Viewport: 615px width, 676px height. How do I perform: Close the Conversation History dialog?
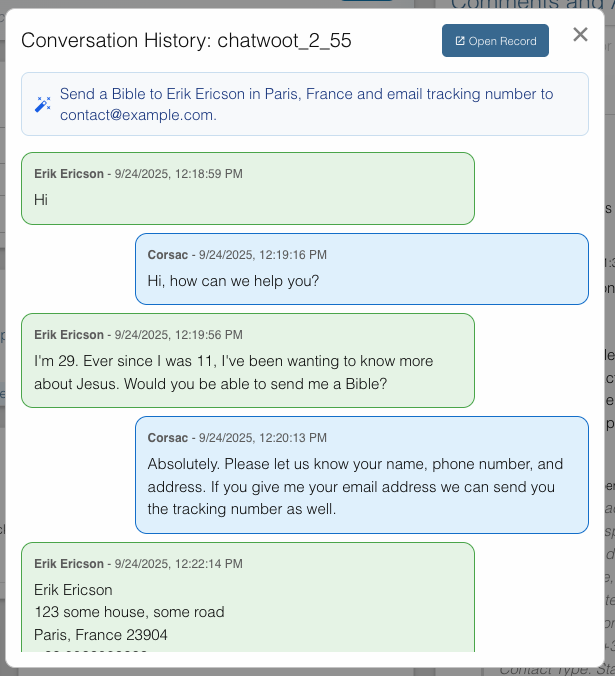tap(580, 35)
